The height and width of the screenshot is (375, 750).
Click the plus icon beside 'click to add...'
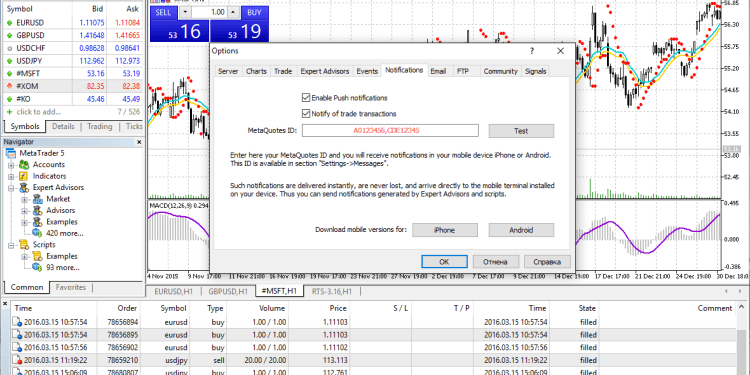click(10, 112)
